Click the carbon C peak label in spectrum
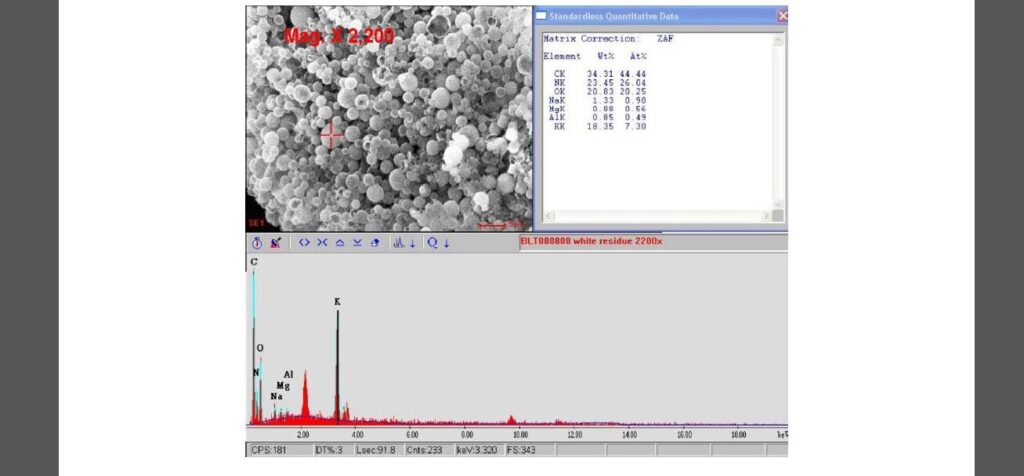This screenshot has width=1024, height=476. pos(254,262)
